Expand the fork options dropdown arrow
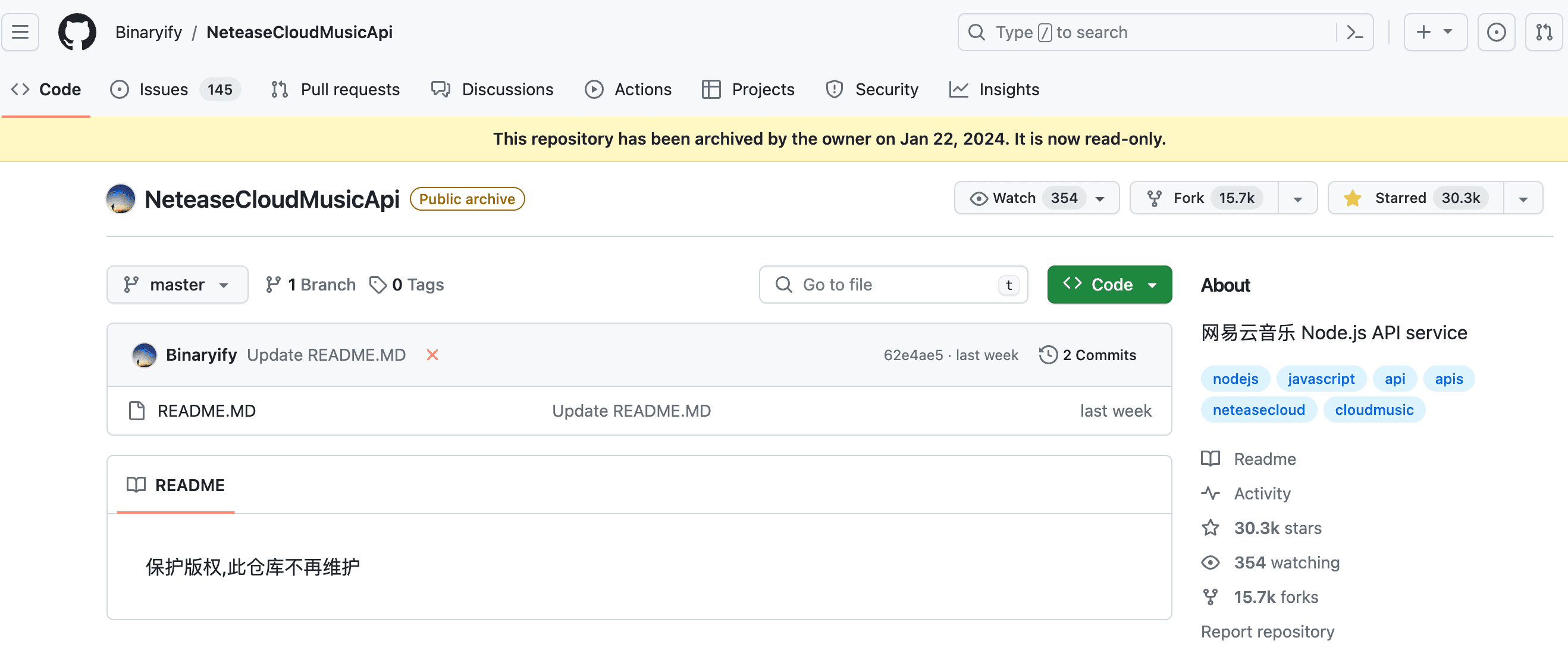The height and width of the screenshot is (650, 1568). click(1297, 199)
